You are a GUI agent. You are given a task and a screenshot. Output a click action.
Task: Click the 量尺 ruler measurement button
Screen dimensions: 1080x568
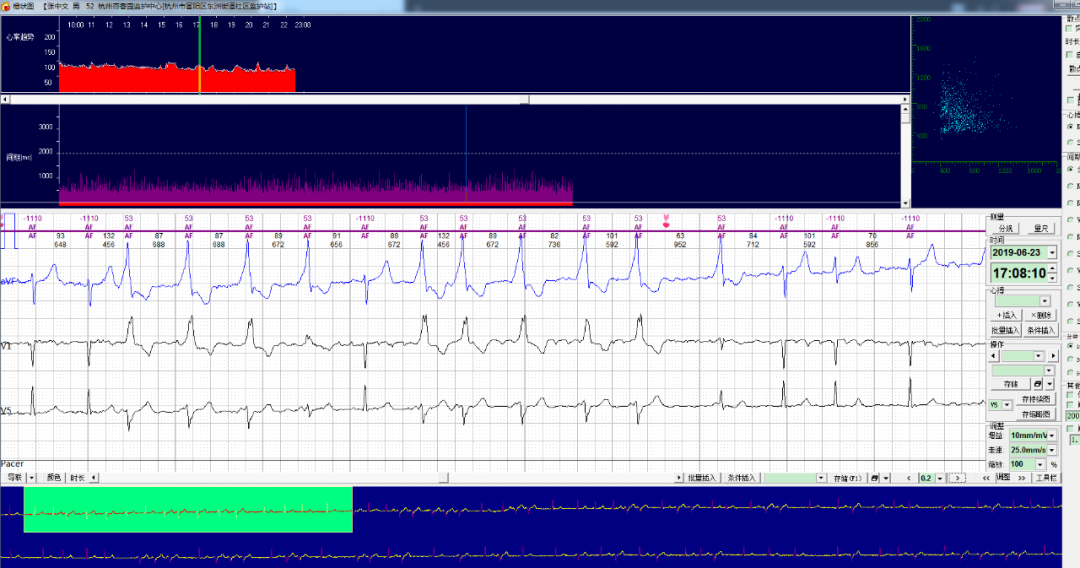tap(1040, 228)
